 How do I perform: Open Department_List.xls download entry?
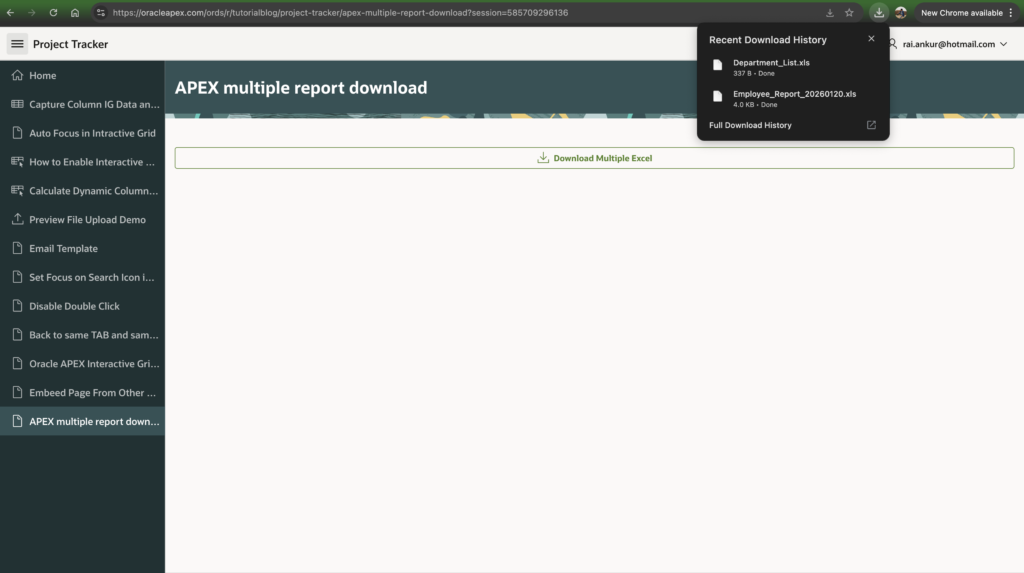(793, 67)
